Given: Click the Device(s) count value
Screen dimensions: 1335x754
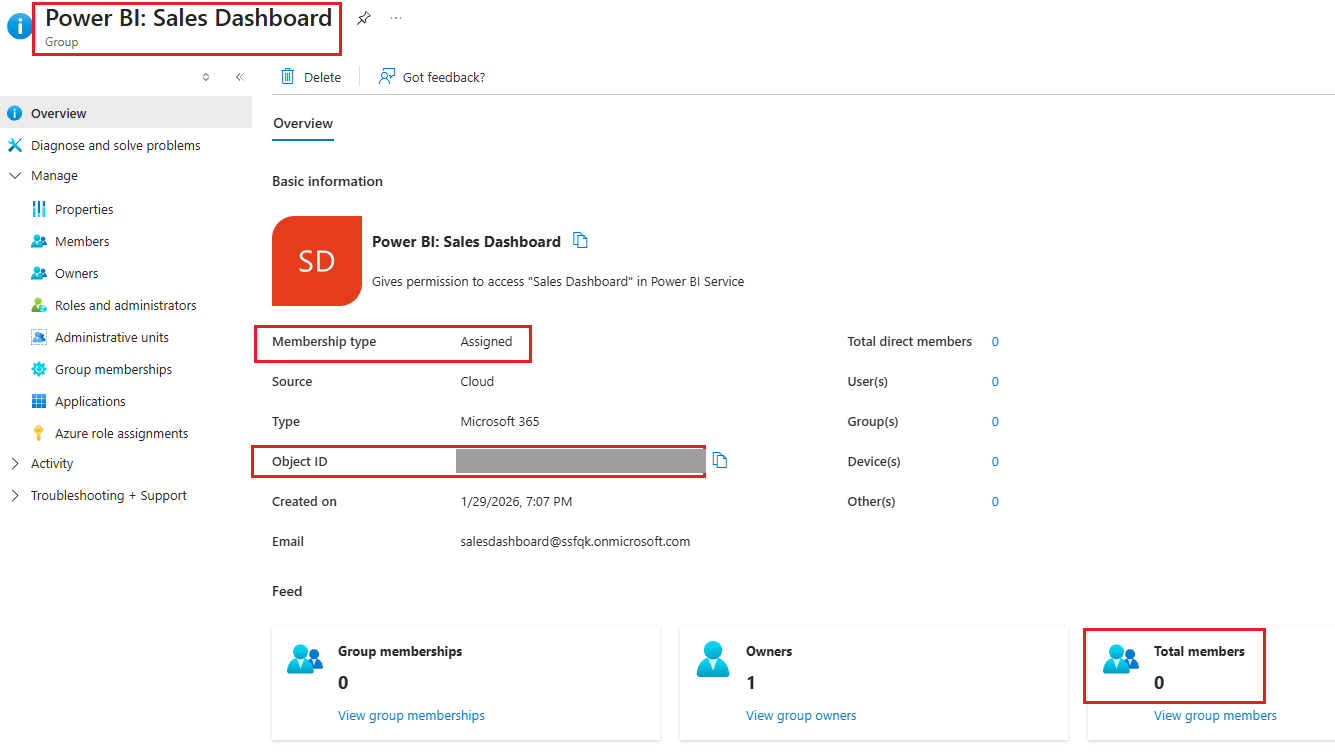Looking at the screenshot, I should point(995,461).
